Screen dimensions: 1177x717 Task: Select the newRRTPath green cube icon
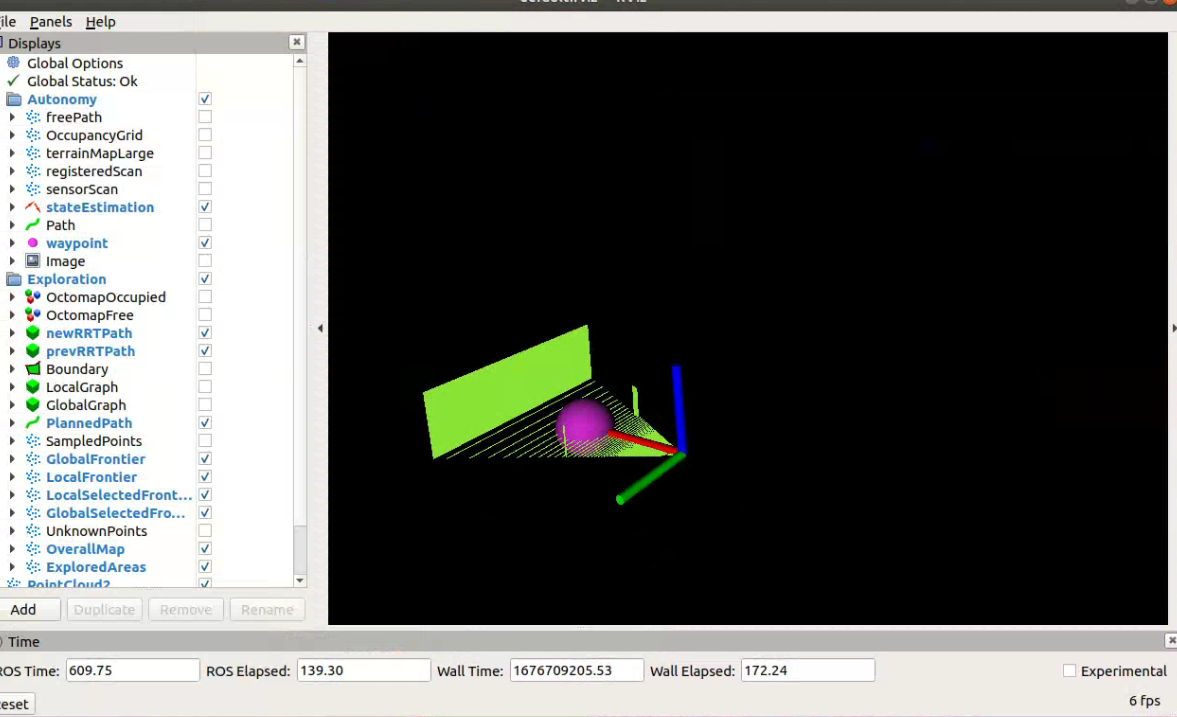33,333
